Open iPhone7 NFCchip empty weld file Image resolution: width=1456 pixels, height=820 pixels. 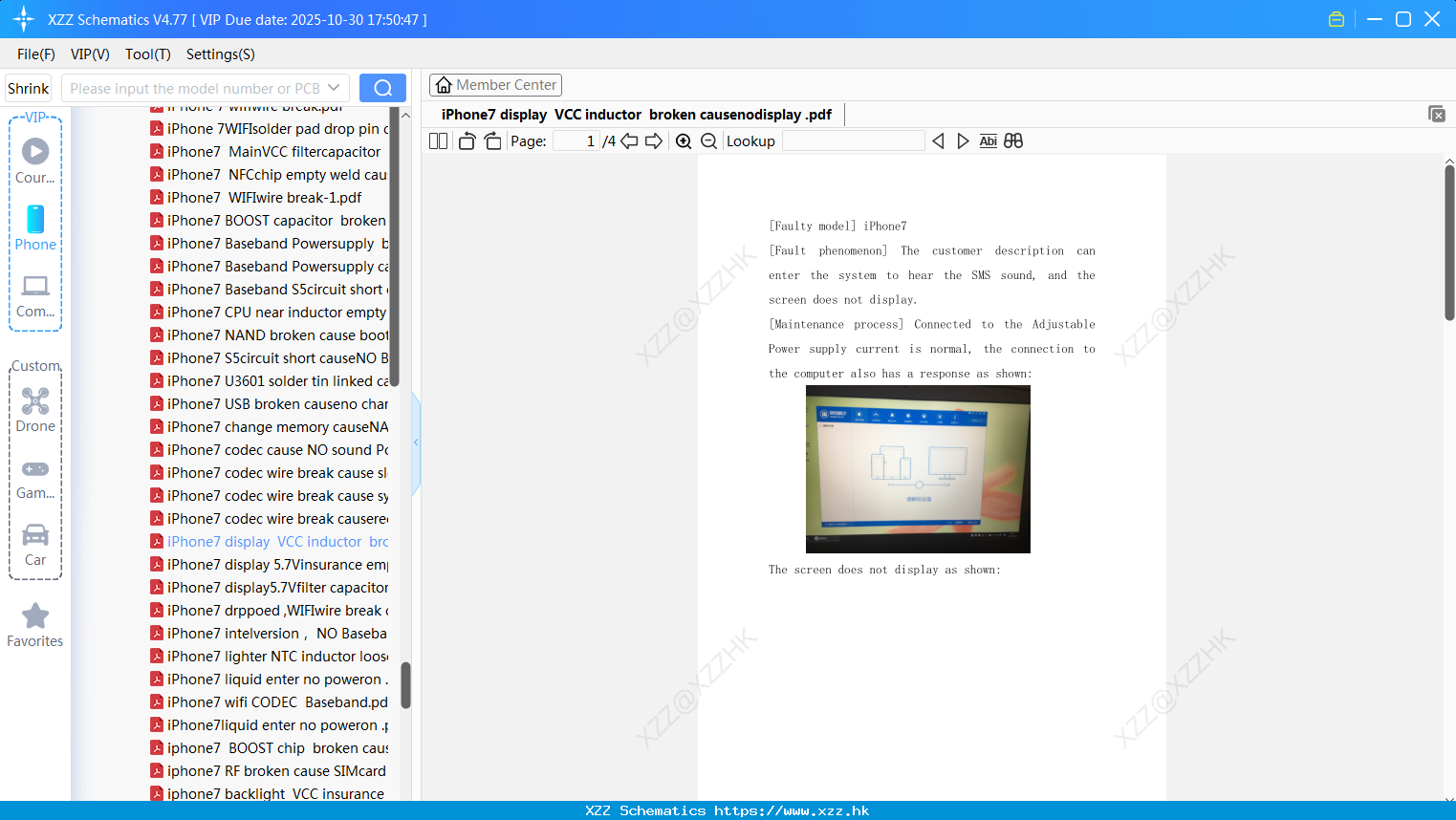pyautogui.click(x=270, y=175)
